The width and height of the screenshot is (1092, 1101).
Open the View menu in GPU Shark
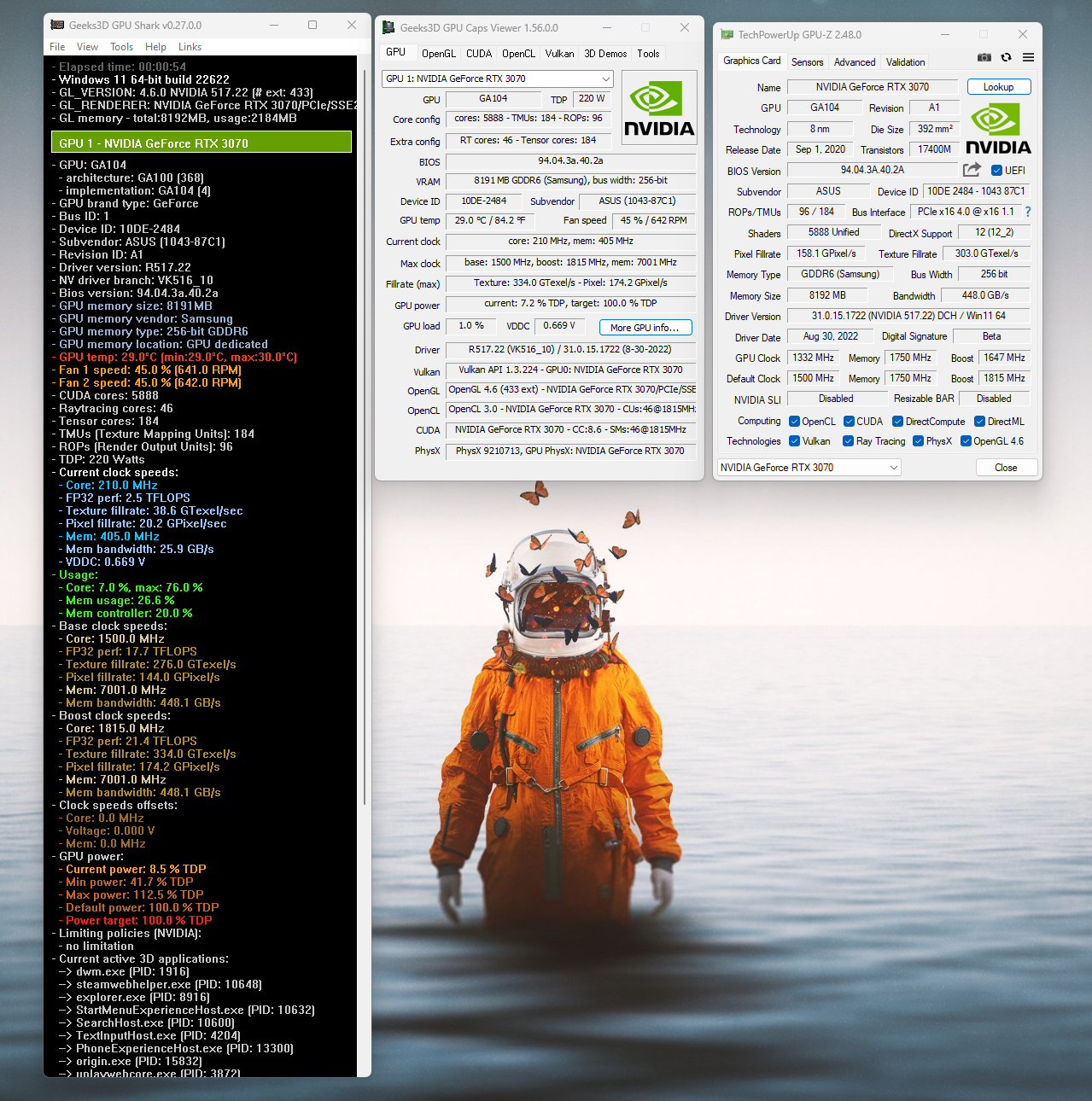click(87, 47)
